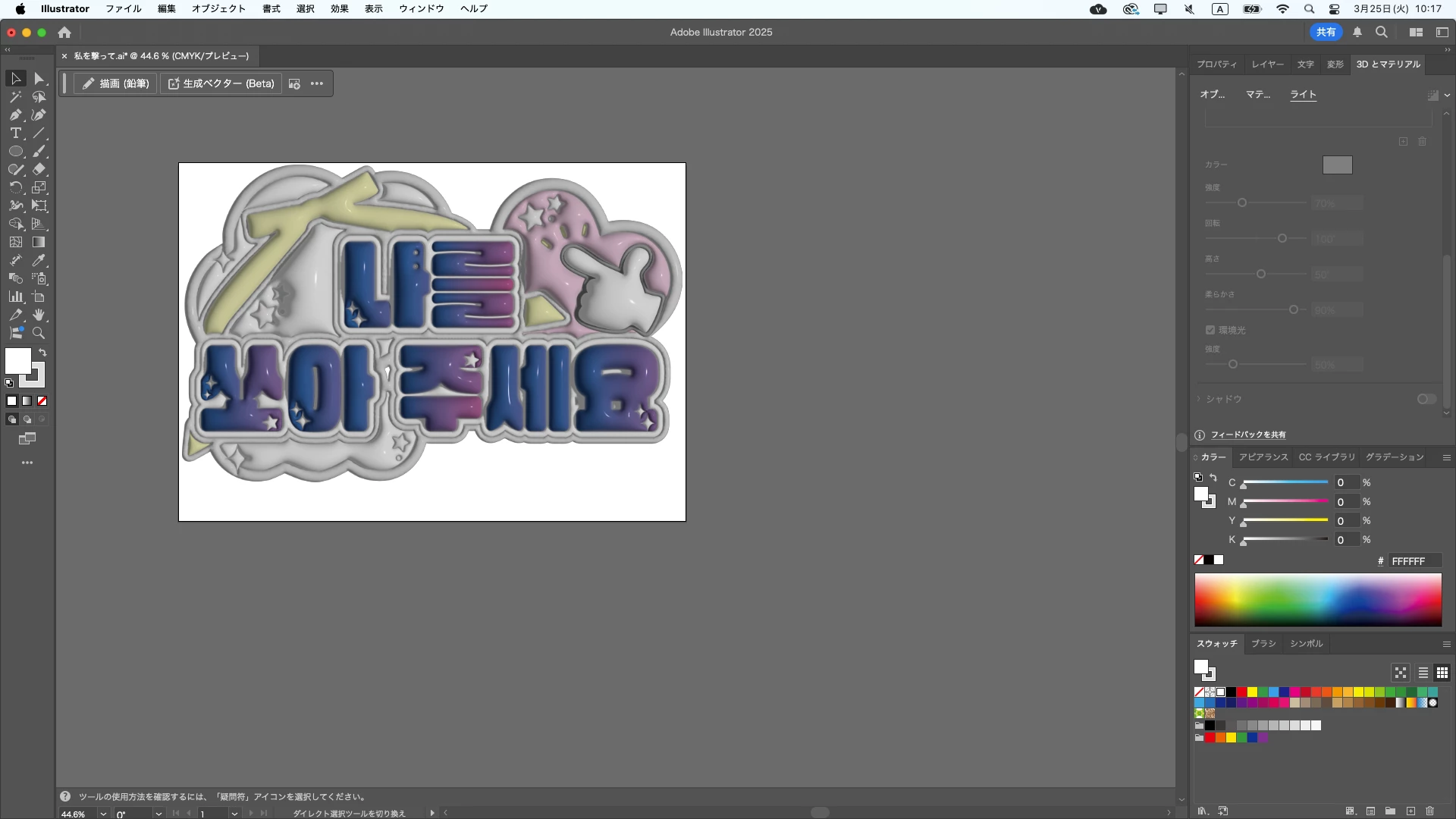Select the Gradient tool
The image size is (1456, 819).
39,242
